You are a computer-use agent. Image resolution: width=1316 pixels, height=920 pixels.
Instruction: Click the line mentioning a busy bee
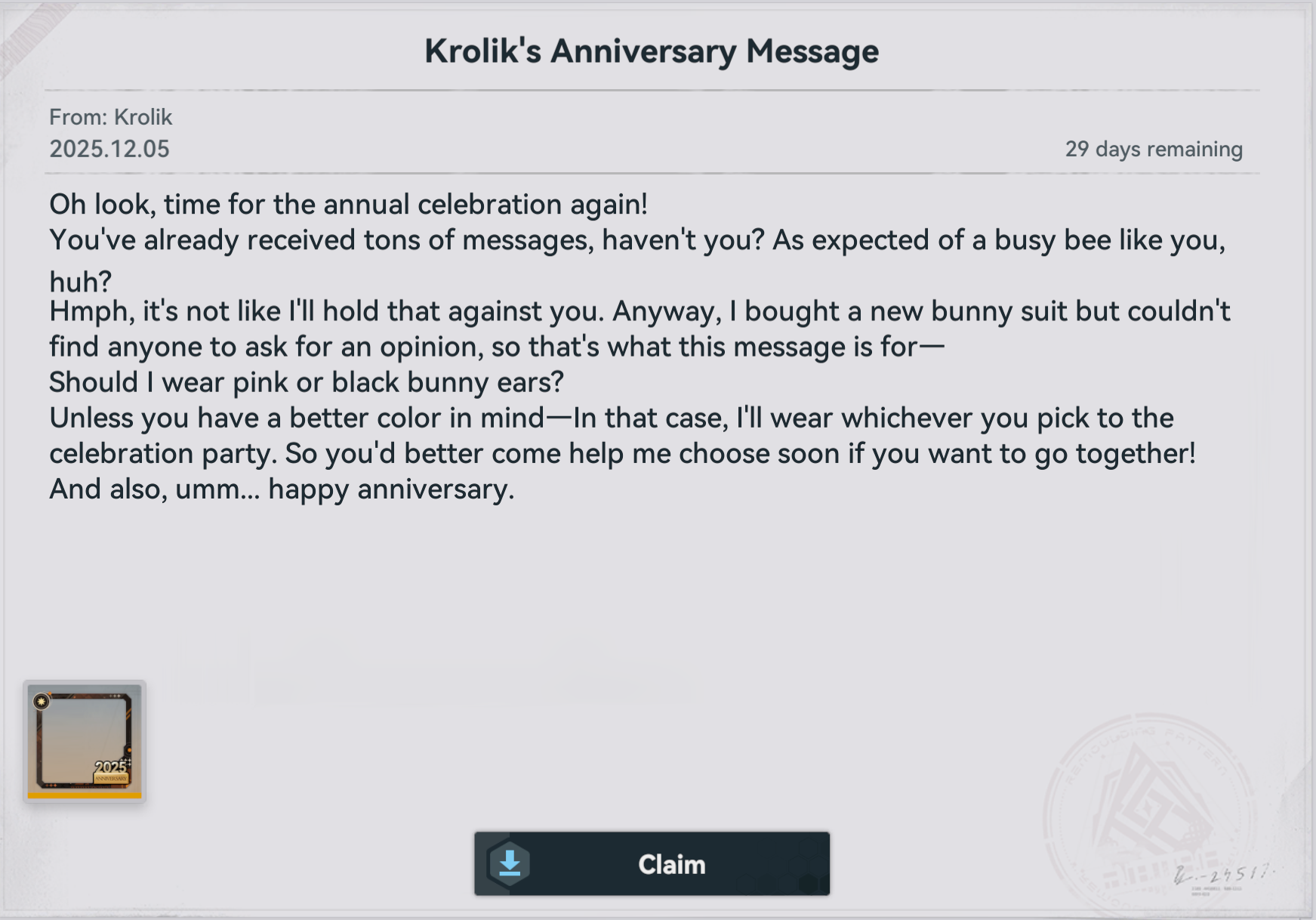click(636, 240)
